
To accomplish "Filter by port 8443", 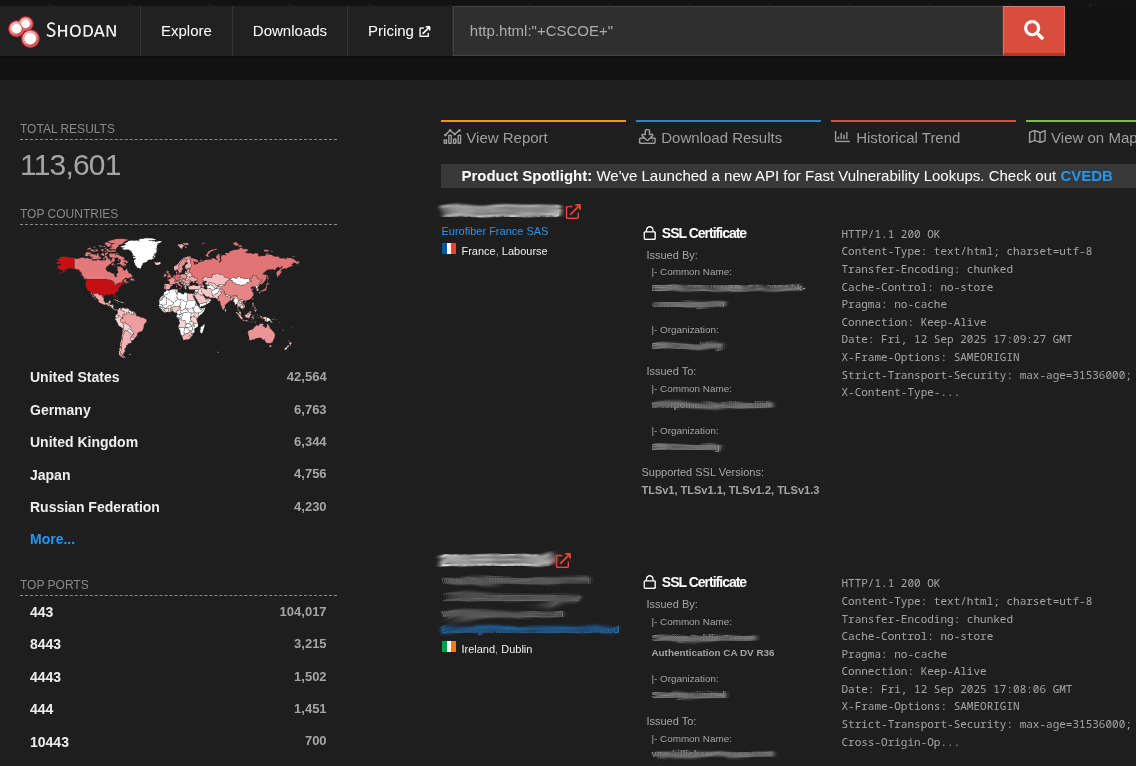I will pyautogui.click(x=178, y=644).
